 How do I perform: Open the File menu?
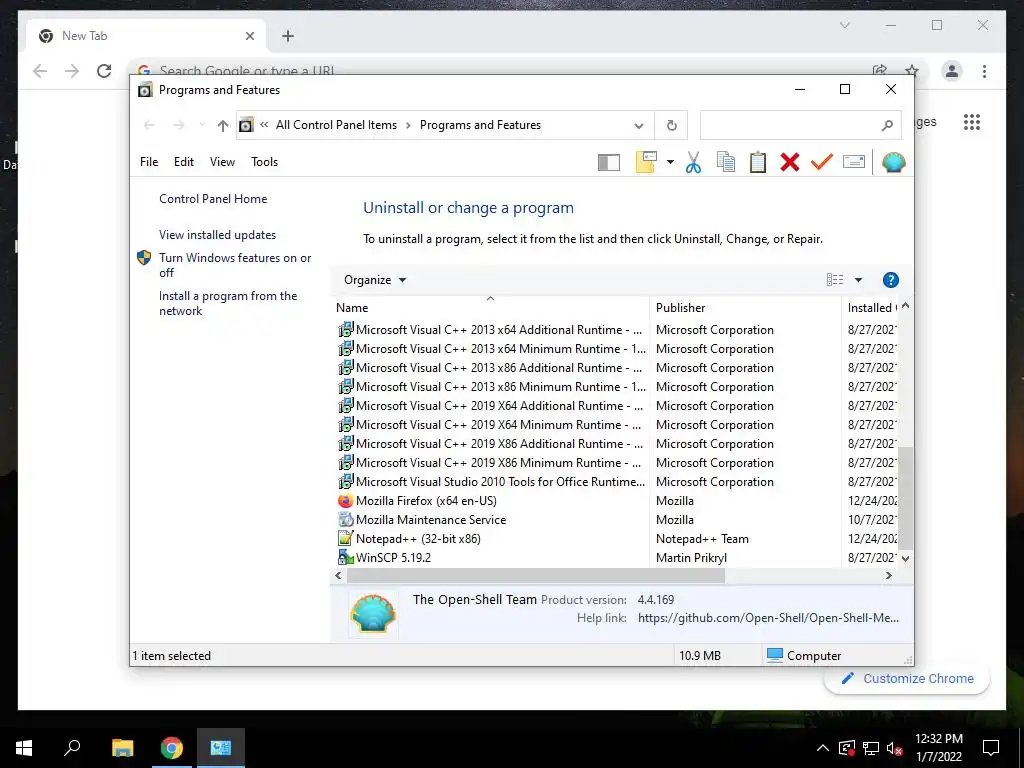(x=149, y=162)
